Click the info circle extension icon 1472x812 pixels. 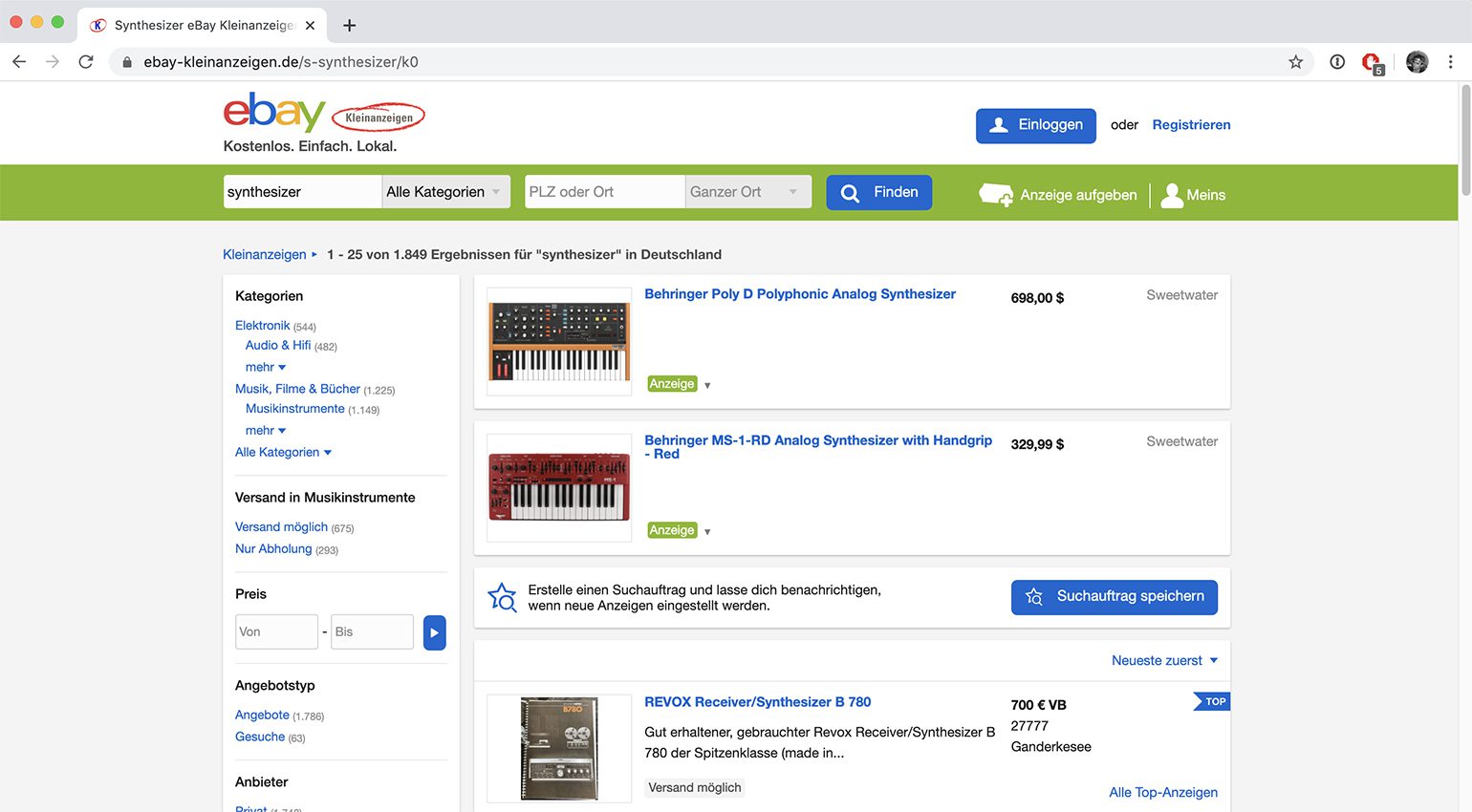pos(1337,61)
